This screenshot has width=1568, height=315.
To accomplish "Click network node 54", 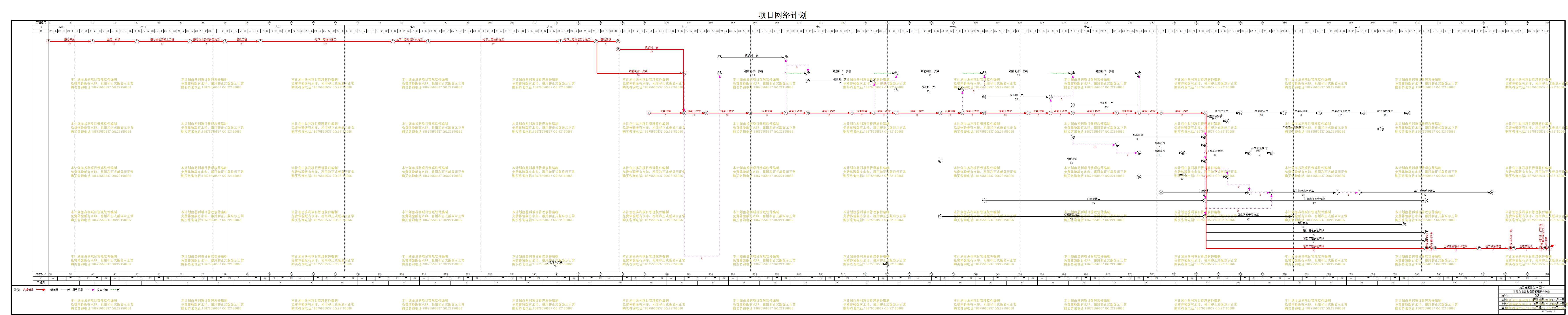I will [1161, 113].
